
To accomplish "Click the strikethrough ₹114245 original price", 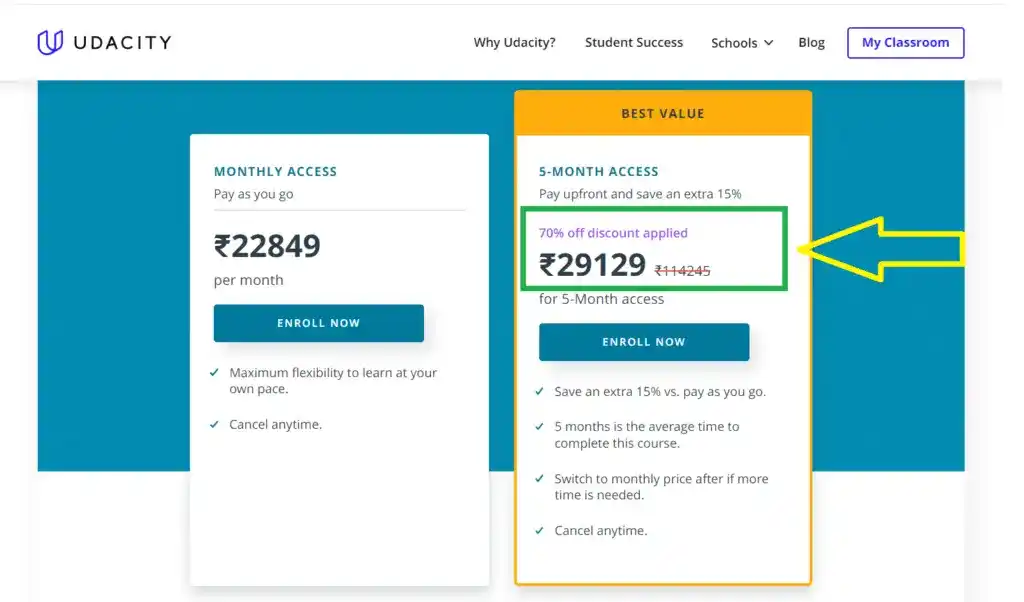I will pos(682,270).
